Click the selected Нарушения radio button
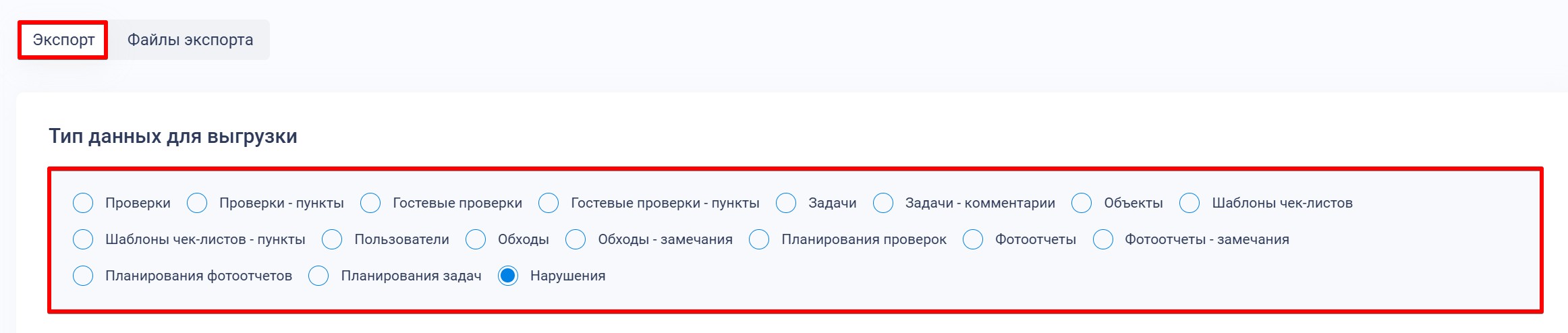1568x333 pixels. tap(508, 276)
